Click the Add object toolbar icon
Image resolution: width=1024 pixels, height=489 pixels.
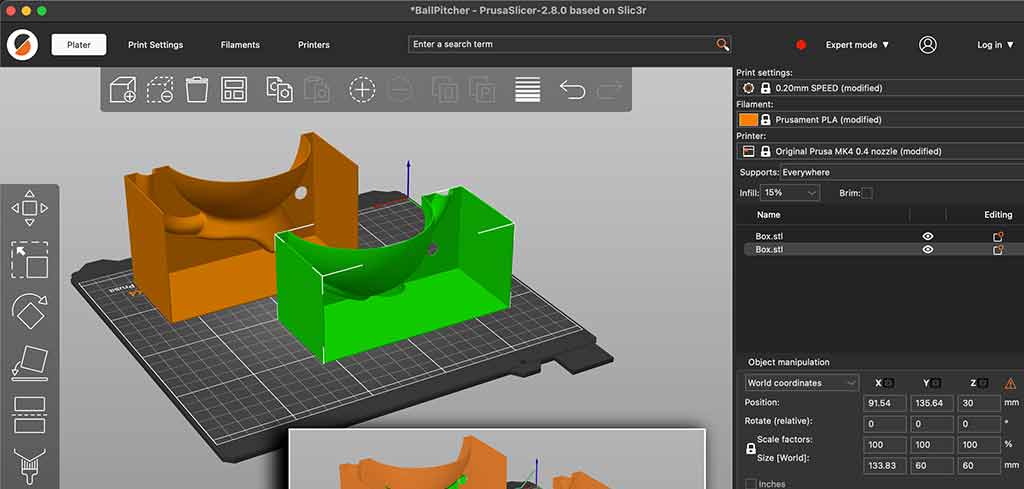point(122,89)
